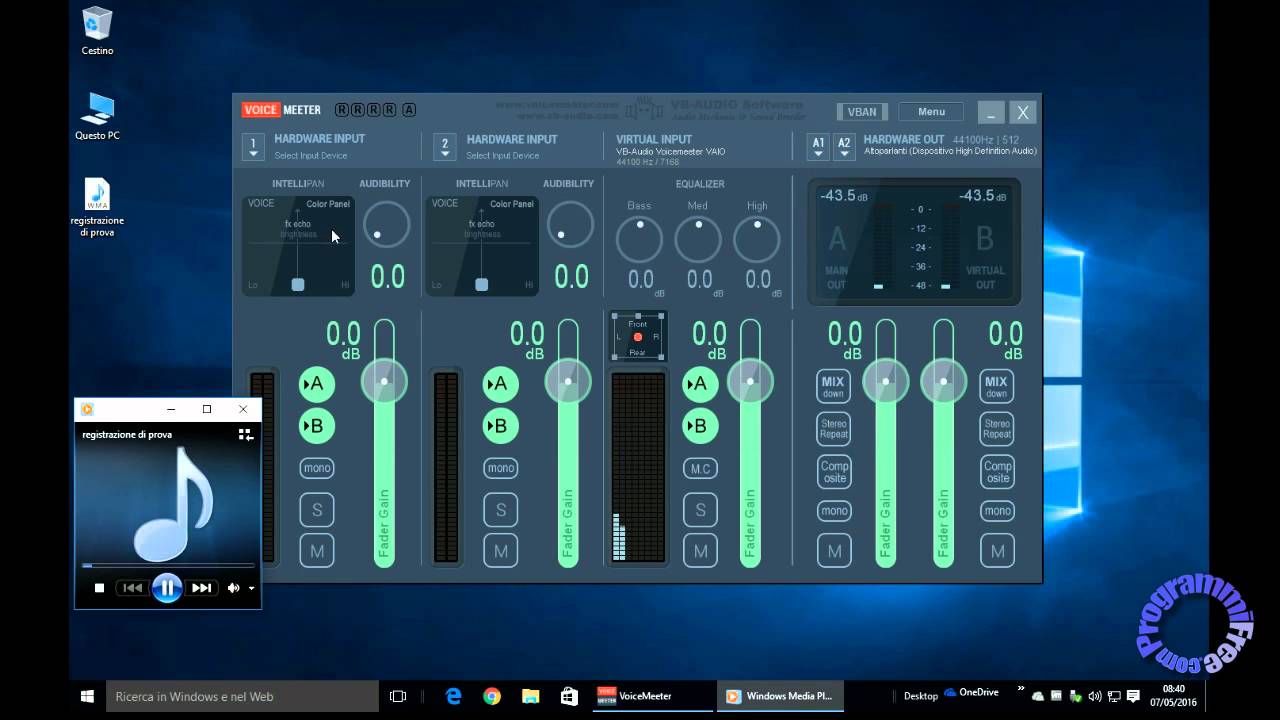Toggle bus A on hardware input 2
Screen dimensions: 1280x720
click(x=500, y=384)
